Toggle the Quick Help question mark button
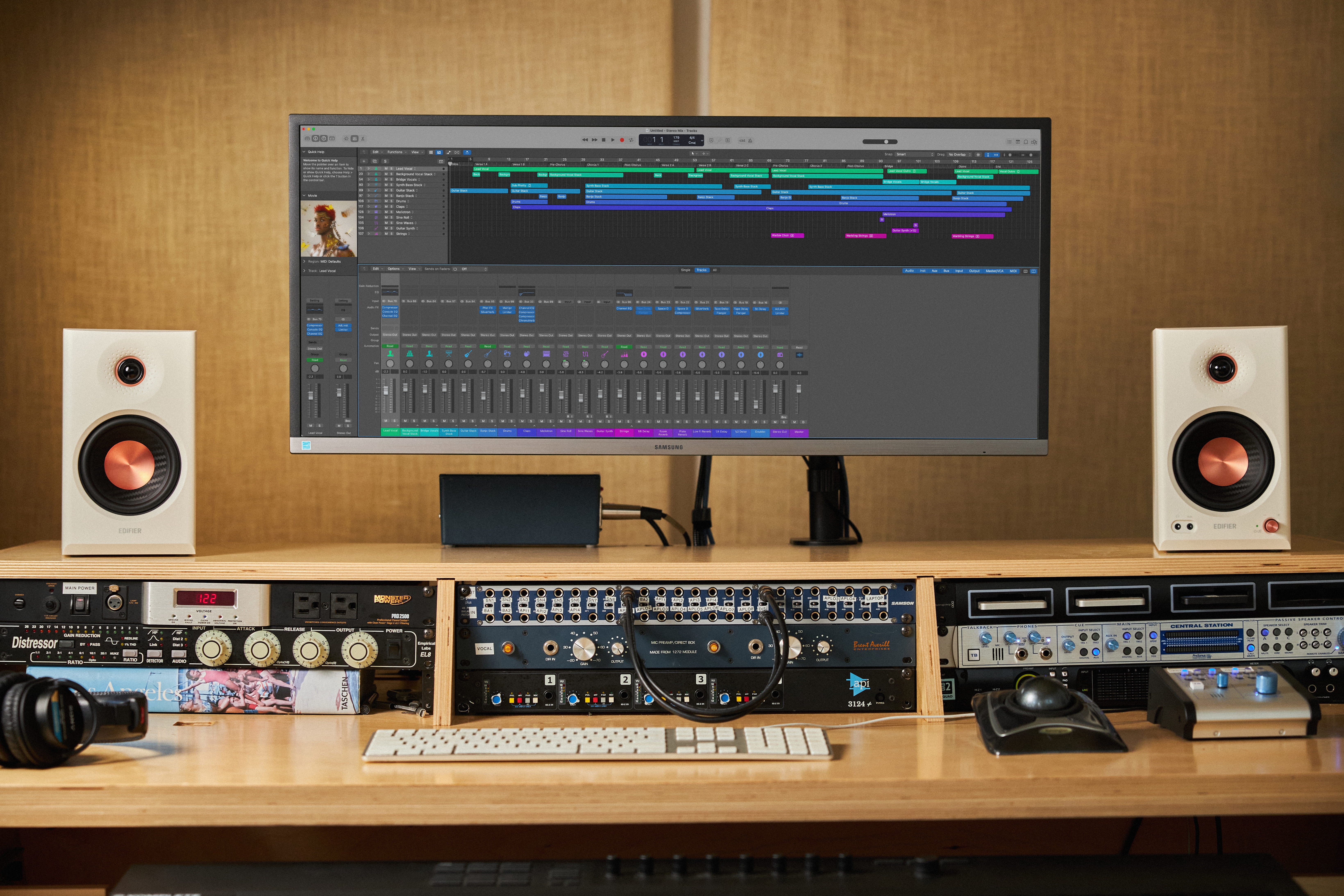Image resolution: width=1344 pixels, height=896 pixels. pyautogui.click(x=324, y=138)
